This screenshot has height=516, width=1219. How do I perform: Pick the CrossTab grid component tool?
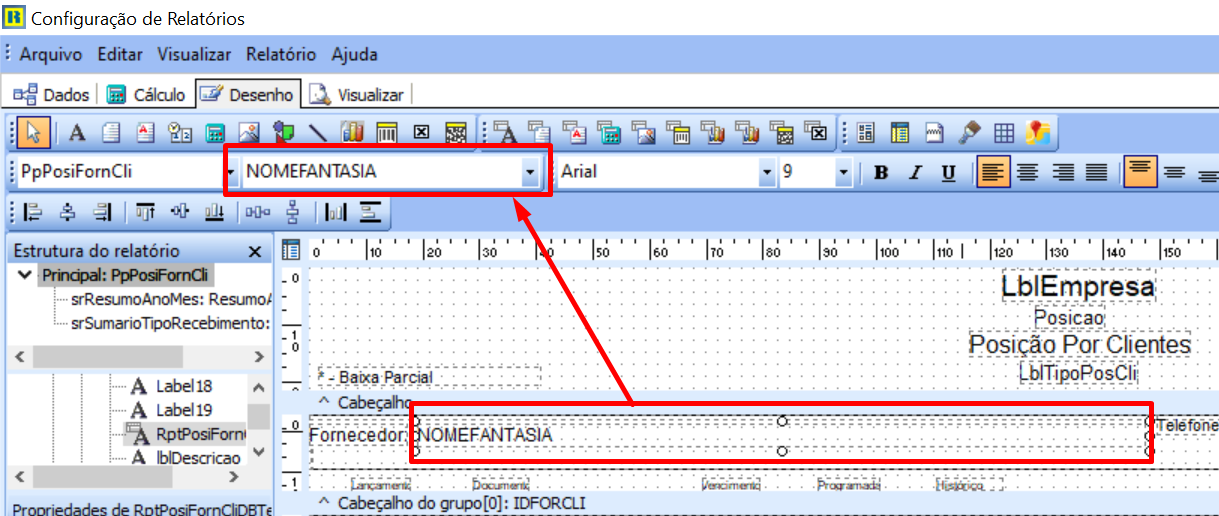click(1004, 131)
